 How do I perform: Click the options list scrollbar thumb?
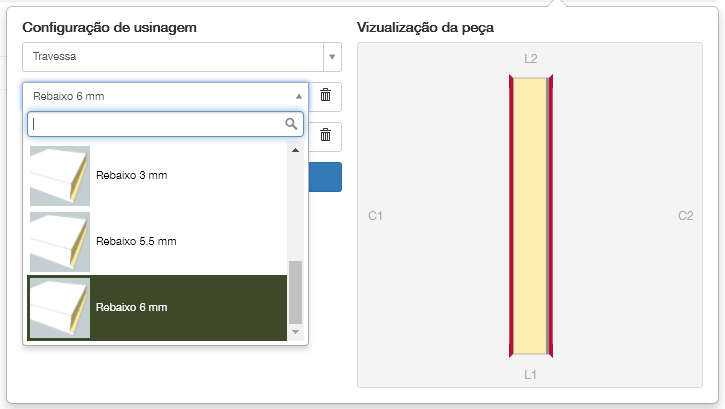click(x=295, y=290)
